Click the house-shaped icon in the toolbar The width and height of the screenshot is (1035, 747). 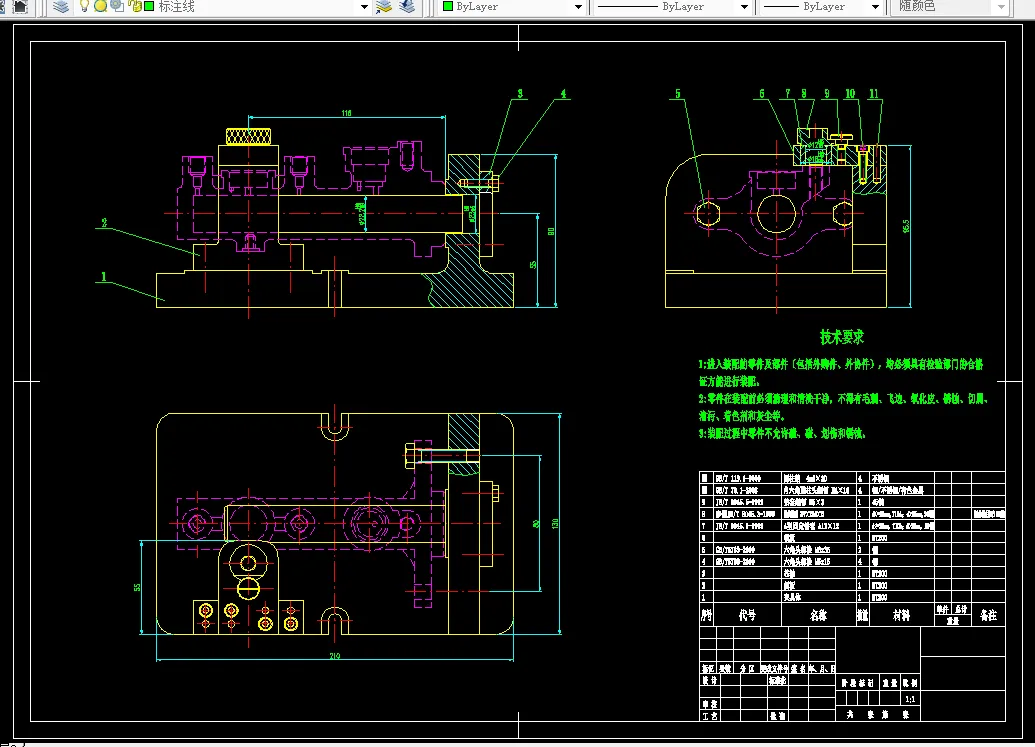click(x=20, y=7)
